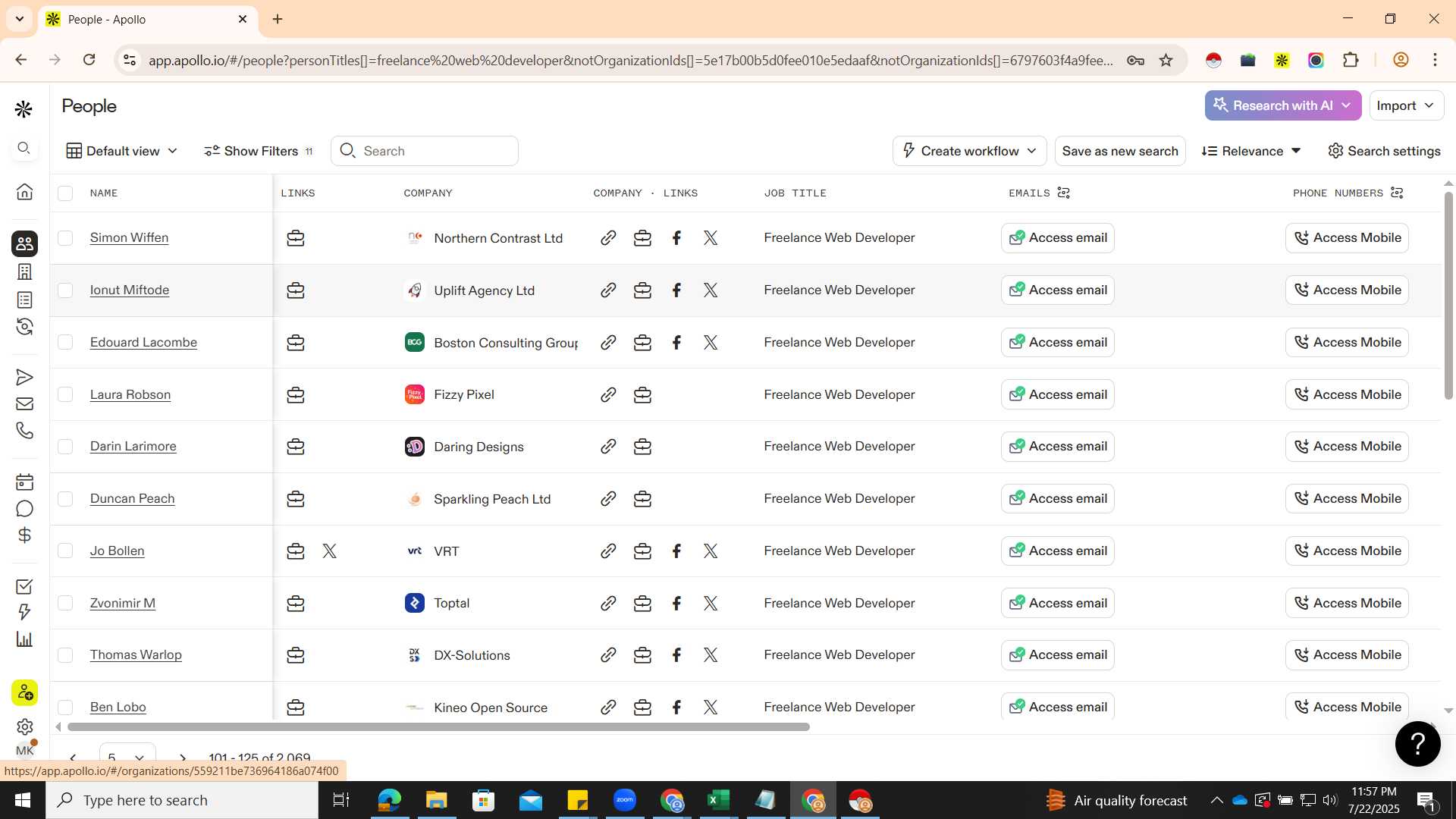Open the Meetings calendar icon in sidebar
Viewport: 1456px width, 819px height.
tap(24, 482)
